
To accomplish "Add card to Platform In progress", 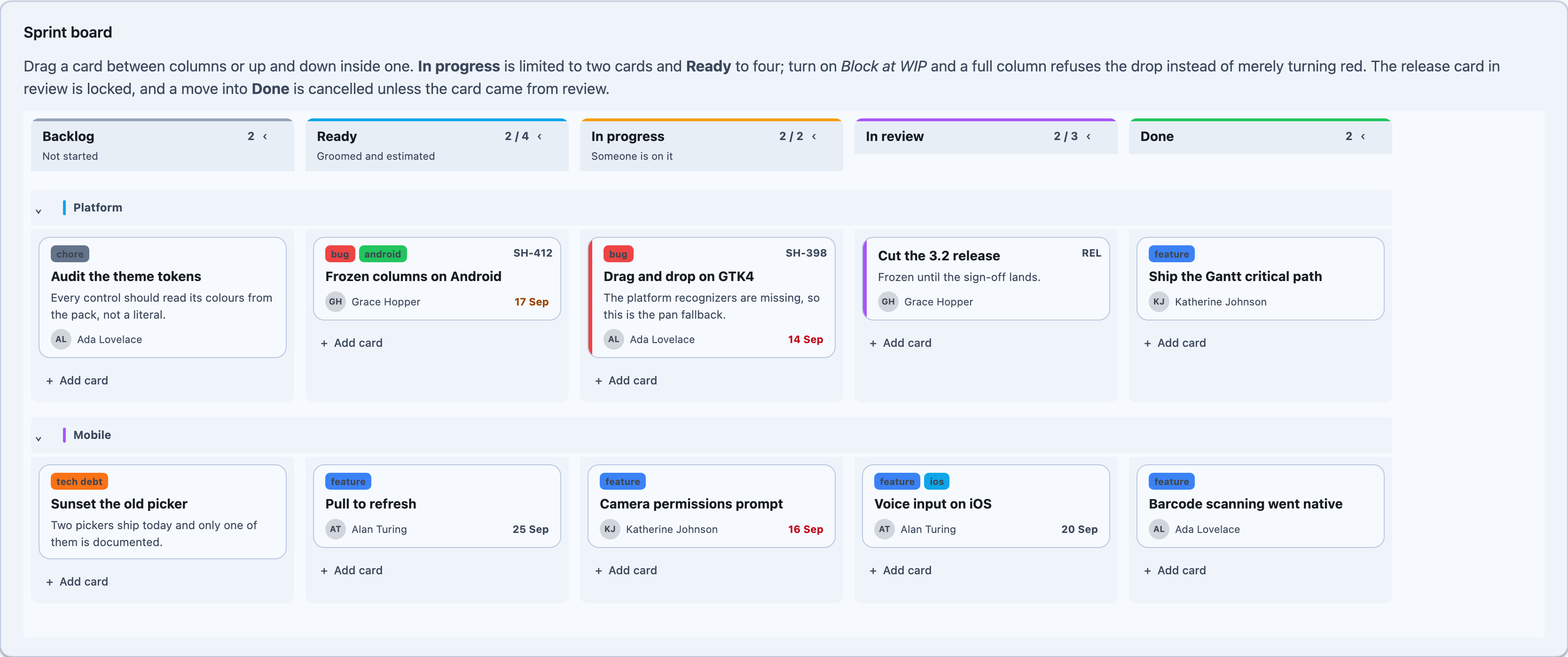I will (627, 380).
